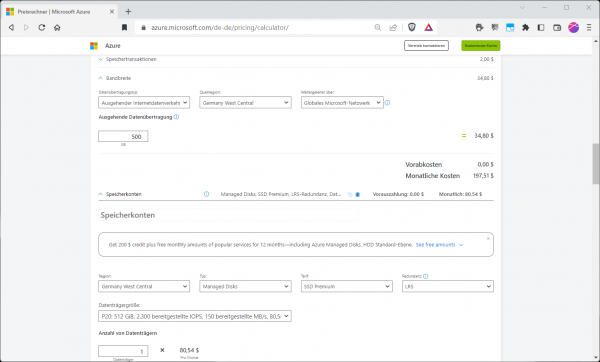Open info icon next to Speicherkonten header
The width and height of the screenshot is (600, 362).
coord(206,194)
